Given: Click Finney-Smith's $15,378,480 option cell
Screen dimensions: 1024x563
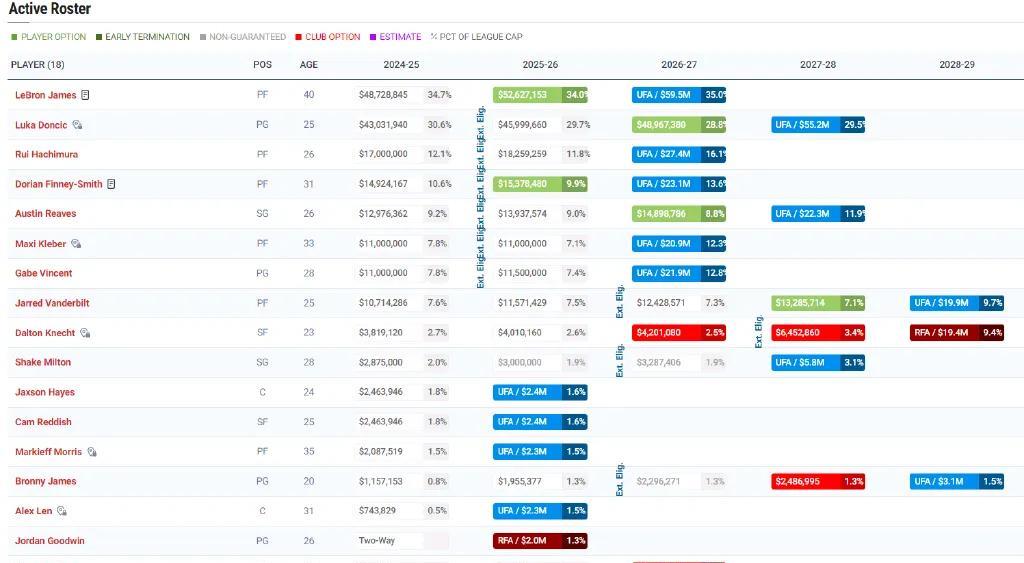Looking at the screenshot, I should pyautogui.click(x=540, y=184).
